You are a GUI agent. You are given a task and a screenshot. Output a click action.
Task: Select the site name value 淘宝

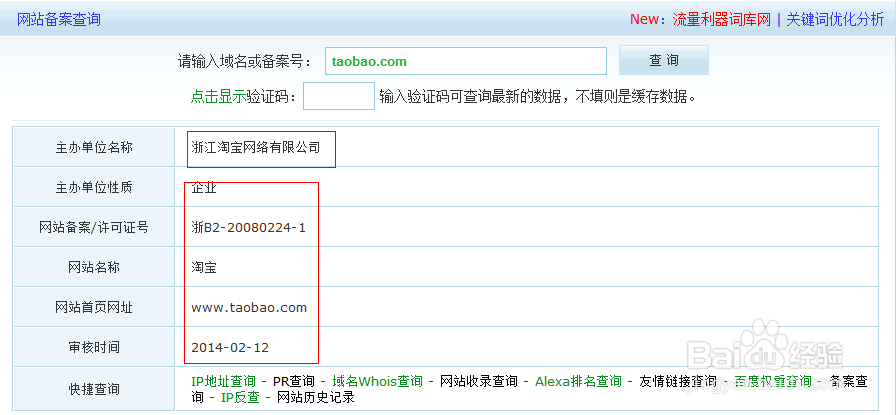point(204,268)
